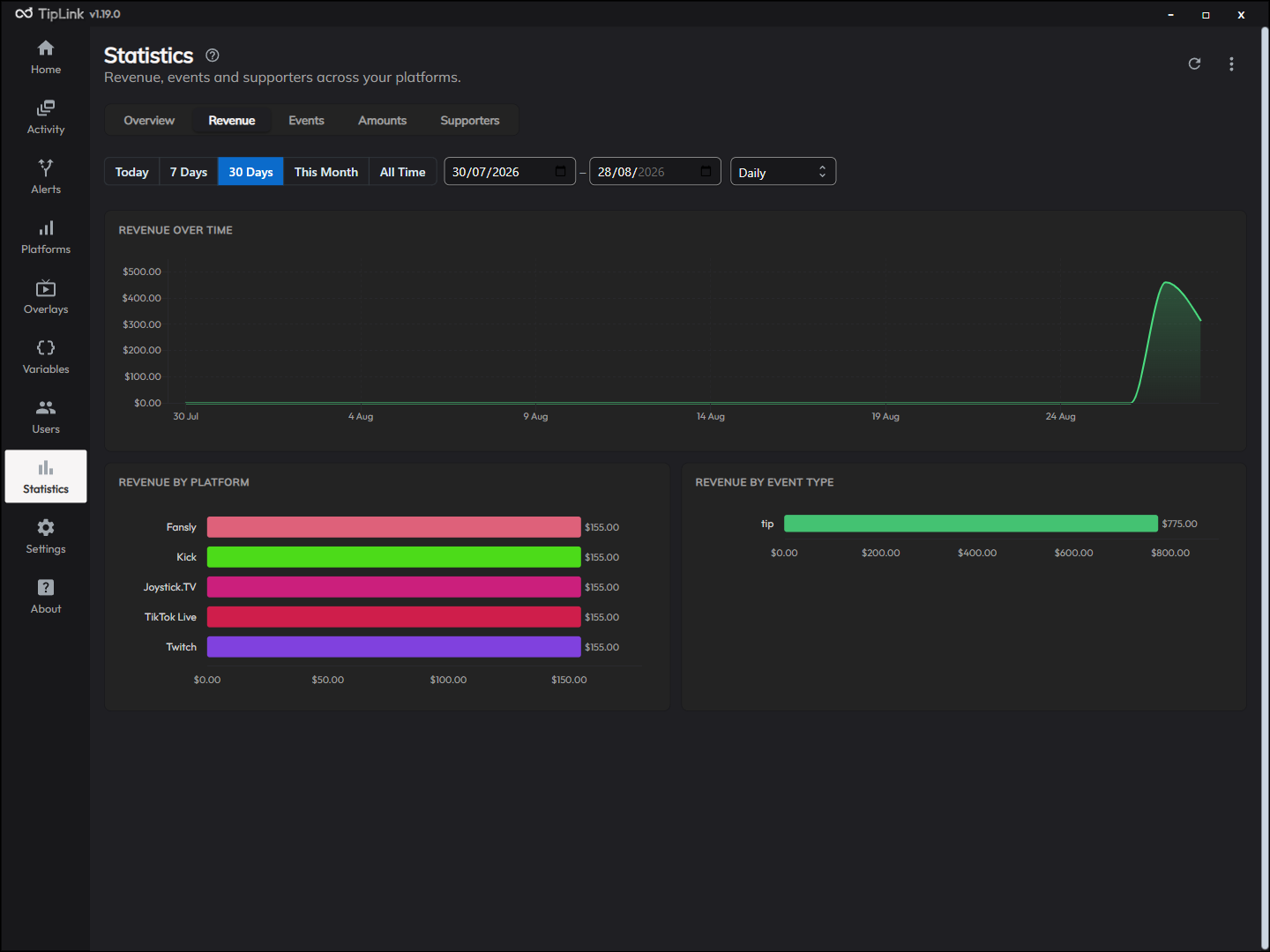Open Overlays section in sidebar
Viewport: 1270px width, 952px height.
coord(46,297)
